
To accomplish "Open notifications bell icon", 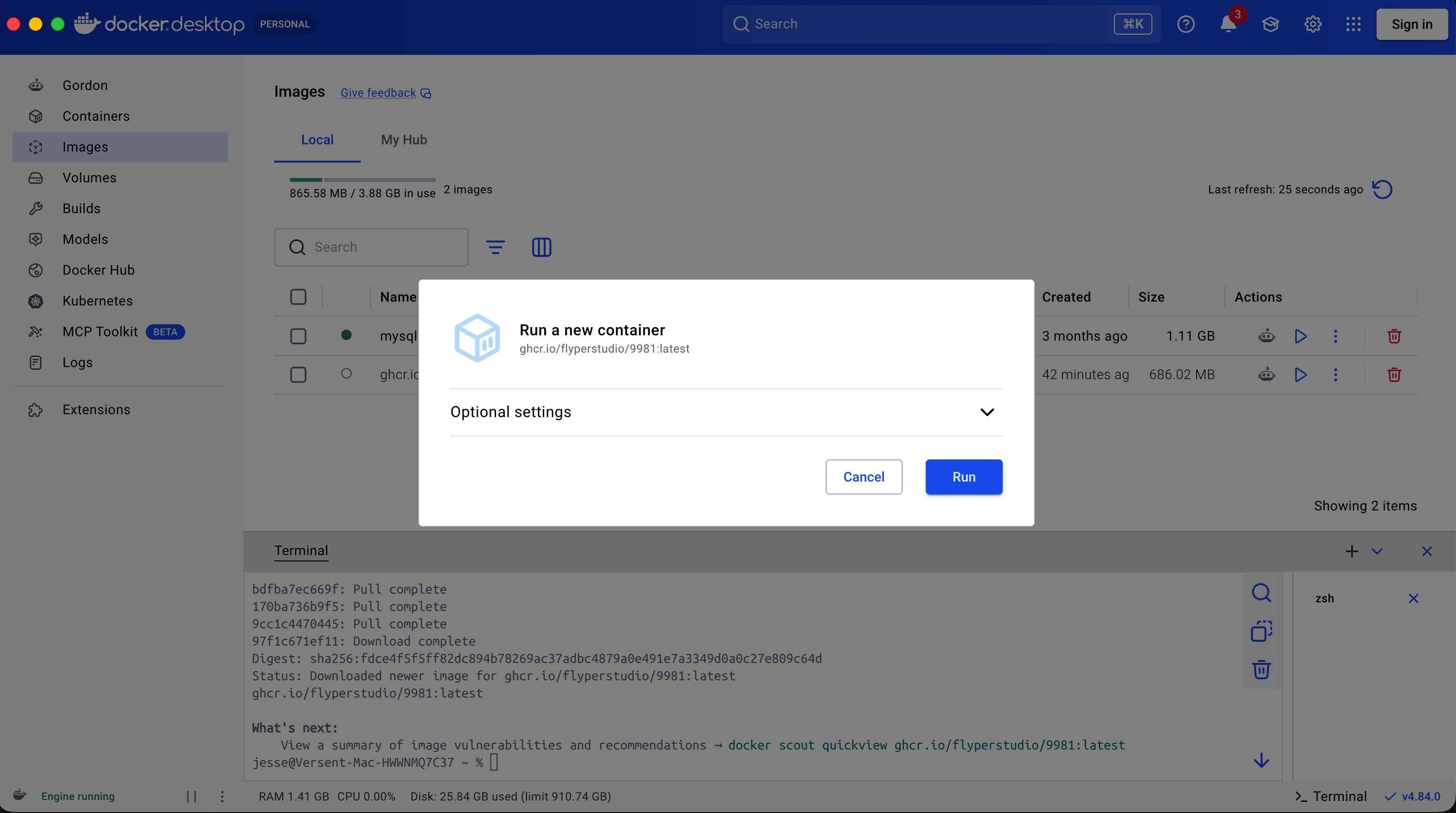I will coord(1228,25).
